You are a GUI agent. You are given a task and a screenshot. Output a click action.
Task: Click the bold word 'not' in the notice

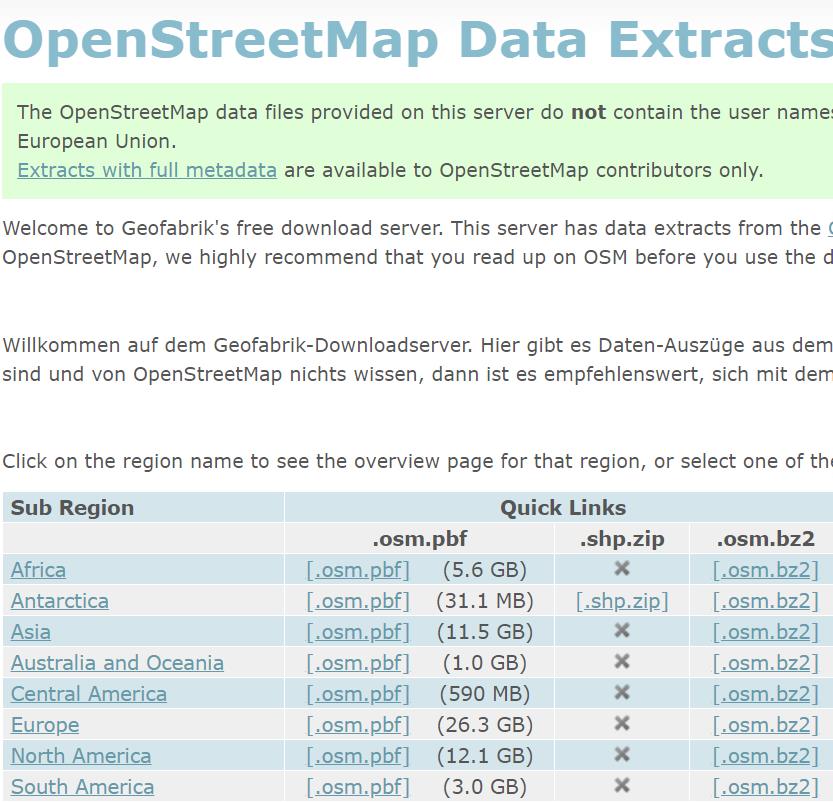[588, 113]
